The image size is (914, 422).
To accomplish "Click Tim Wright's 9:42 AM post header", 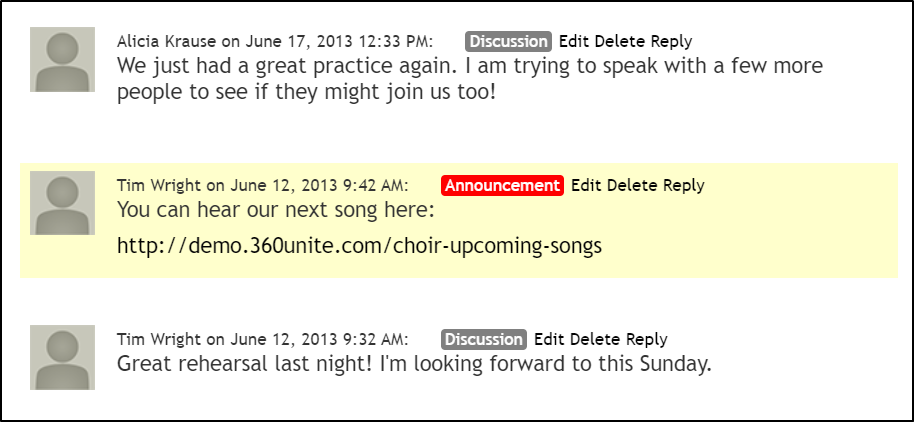I will point(262,185).
